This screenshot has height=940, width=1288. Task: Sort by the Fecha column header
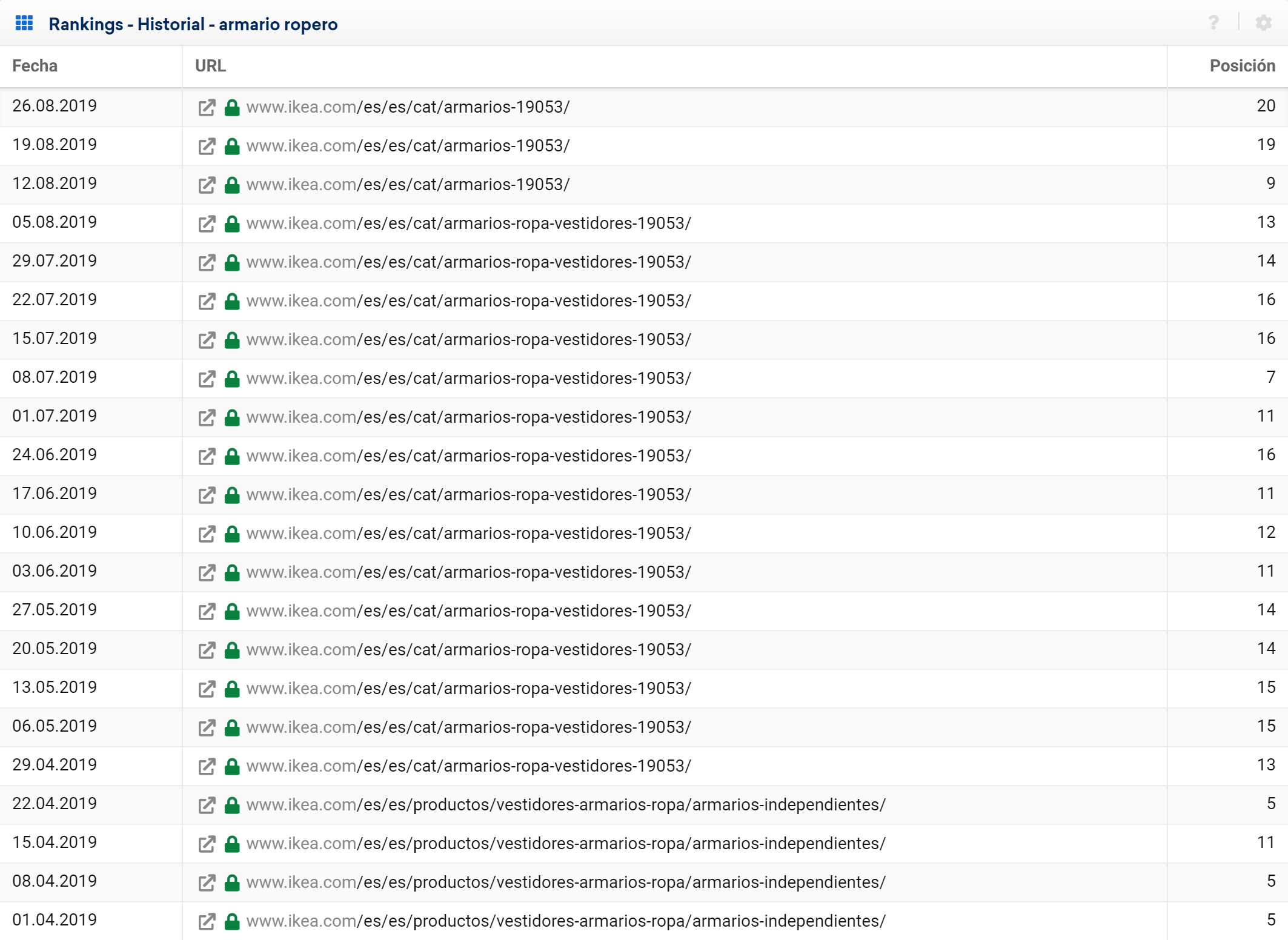(x=35, y=66)
